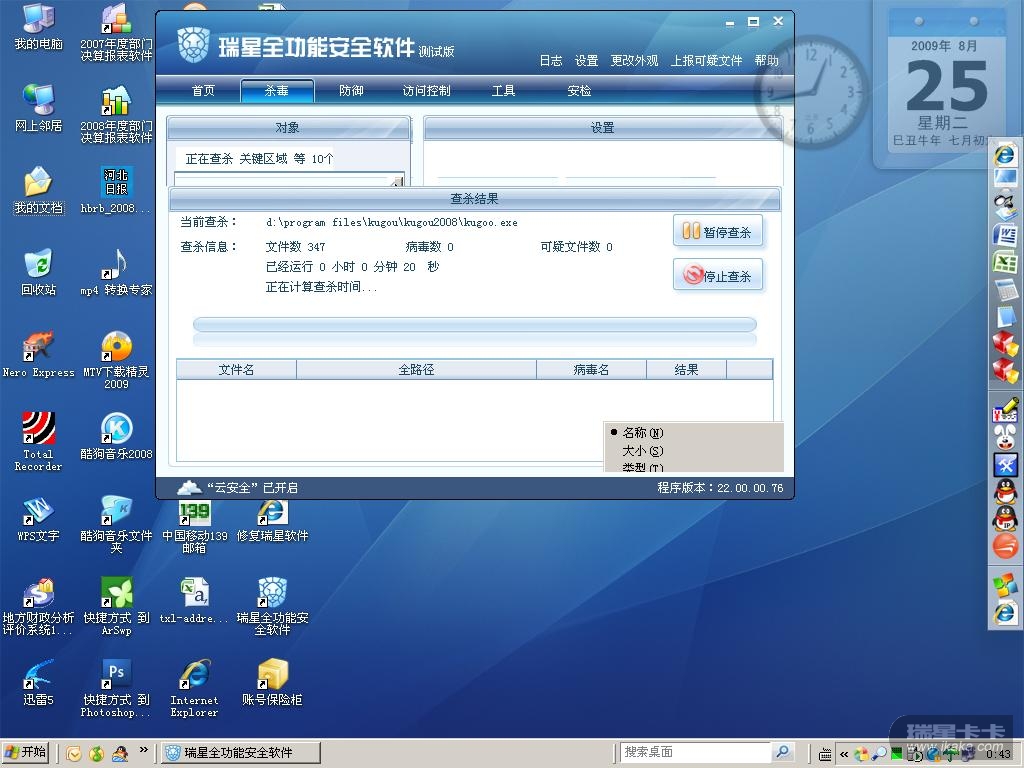Expand hidden system tray icons arrow
Viewport: 1024px width, 768px height.
[844, 754]
